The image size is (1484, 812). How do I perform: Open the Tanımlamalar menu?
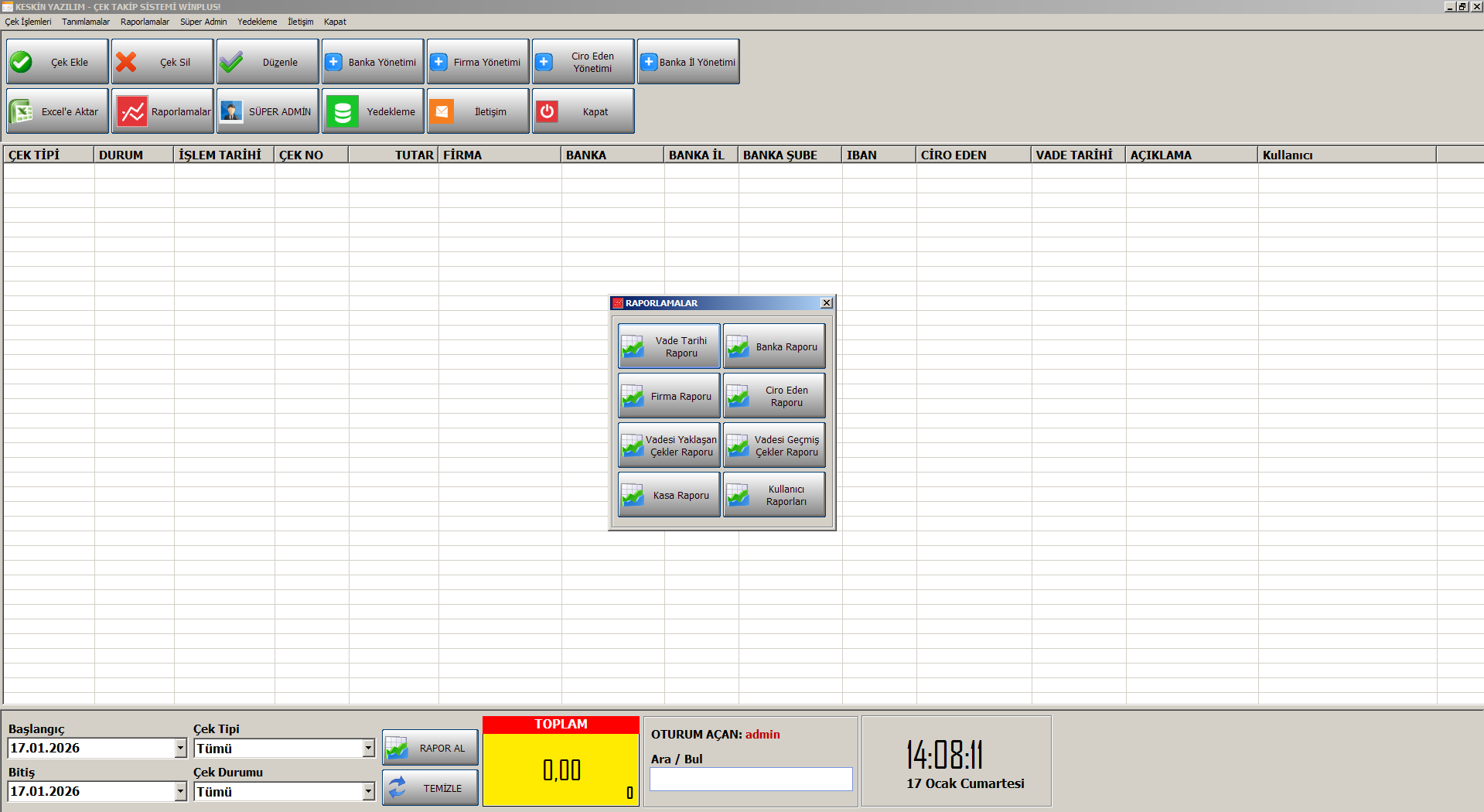pyautogui.click(x=86, y=22)
